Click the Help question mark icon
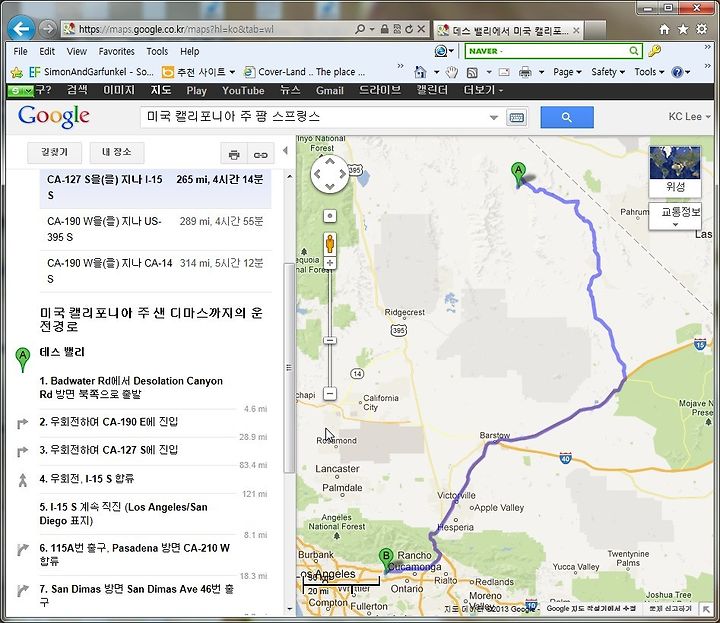This screenshot has width=720, height=623. (677, 72)
